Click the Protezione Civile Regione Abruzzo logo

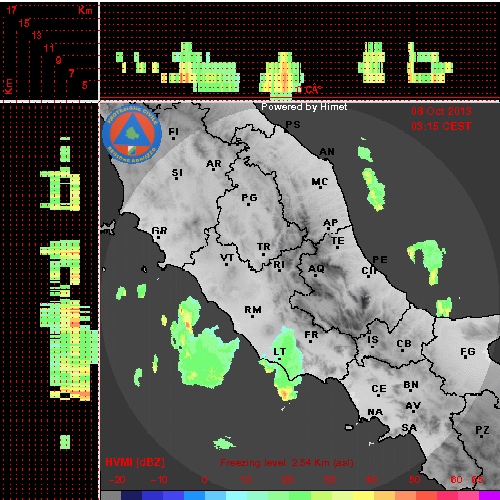[x=132, y=135]
